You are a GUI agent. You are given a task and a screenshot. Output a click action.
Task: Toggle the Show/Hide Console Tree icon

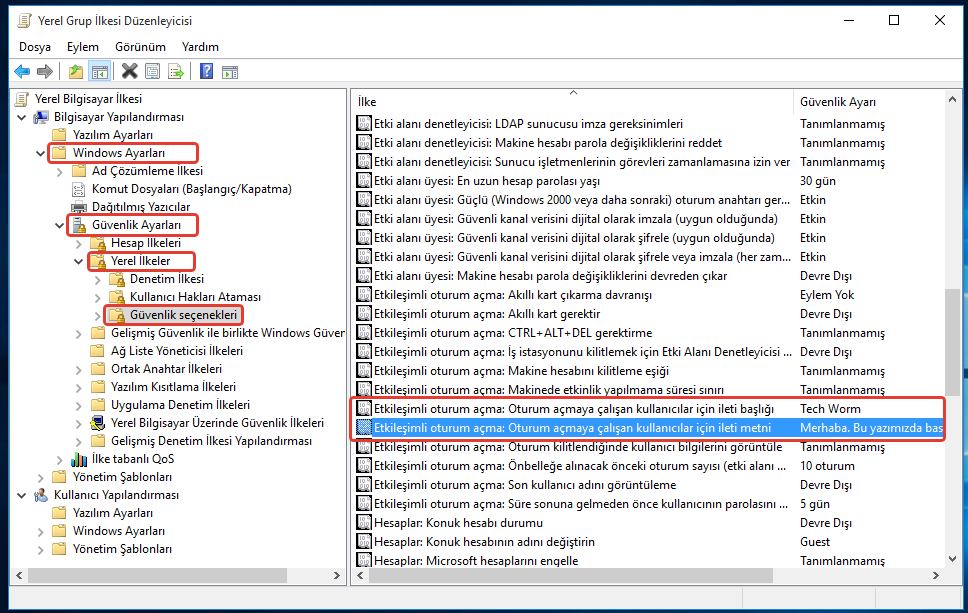click(99, 71)
